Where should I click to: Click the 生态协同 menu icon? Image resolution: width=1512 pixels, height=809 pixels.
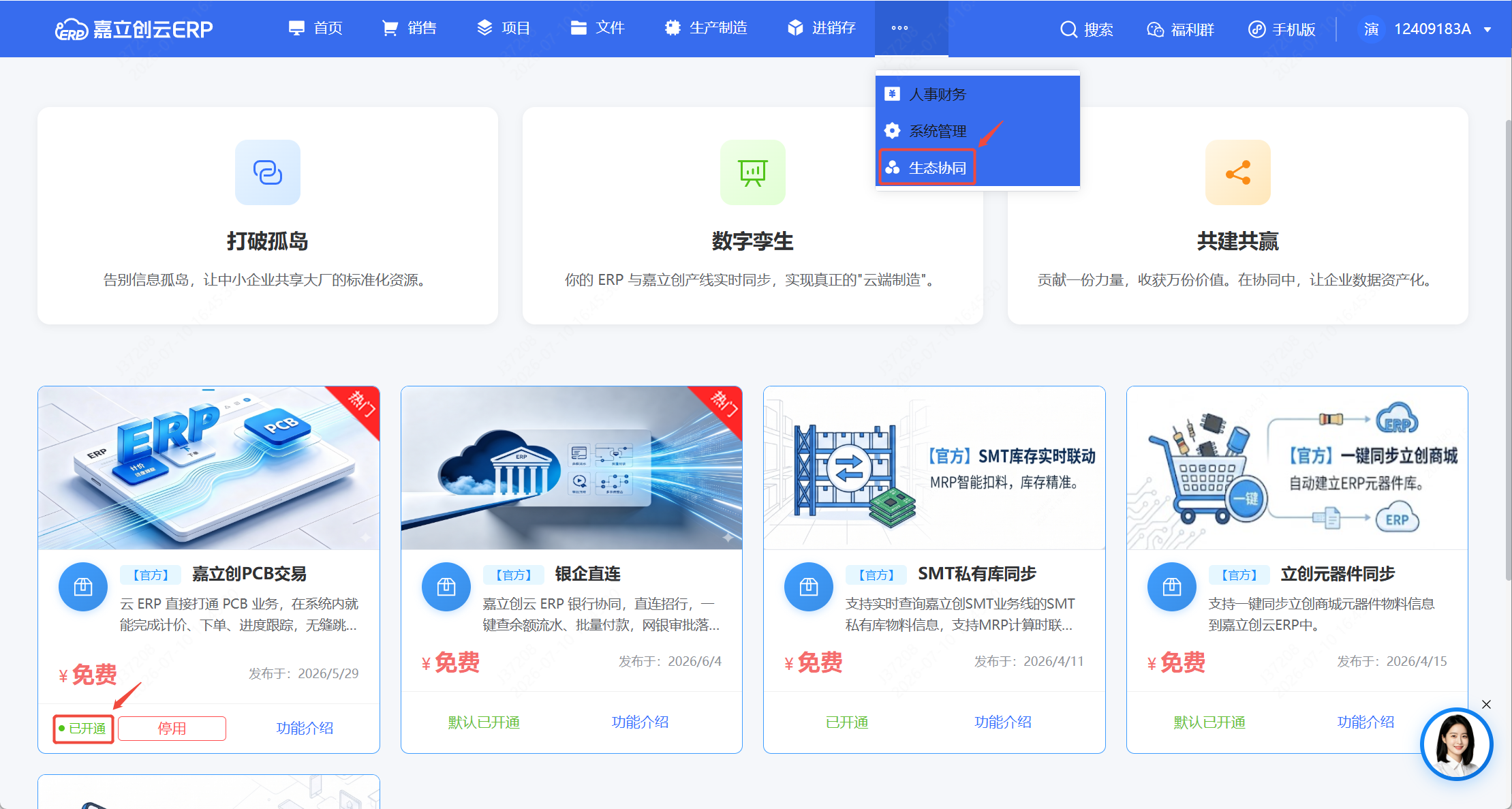(892, 168)
